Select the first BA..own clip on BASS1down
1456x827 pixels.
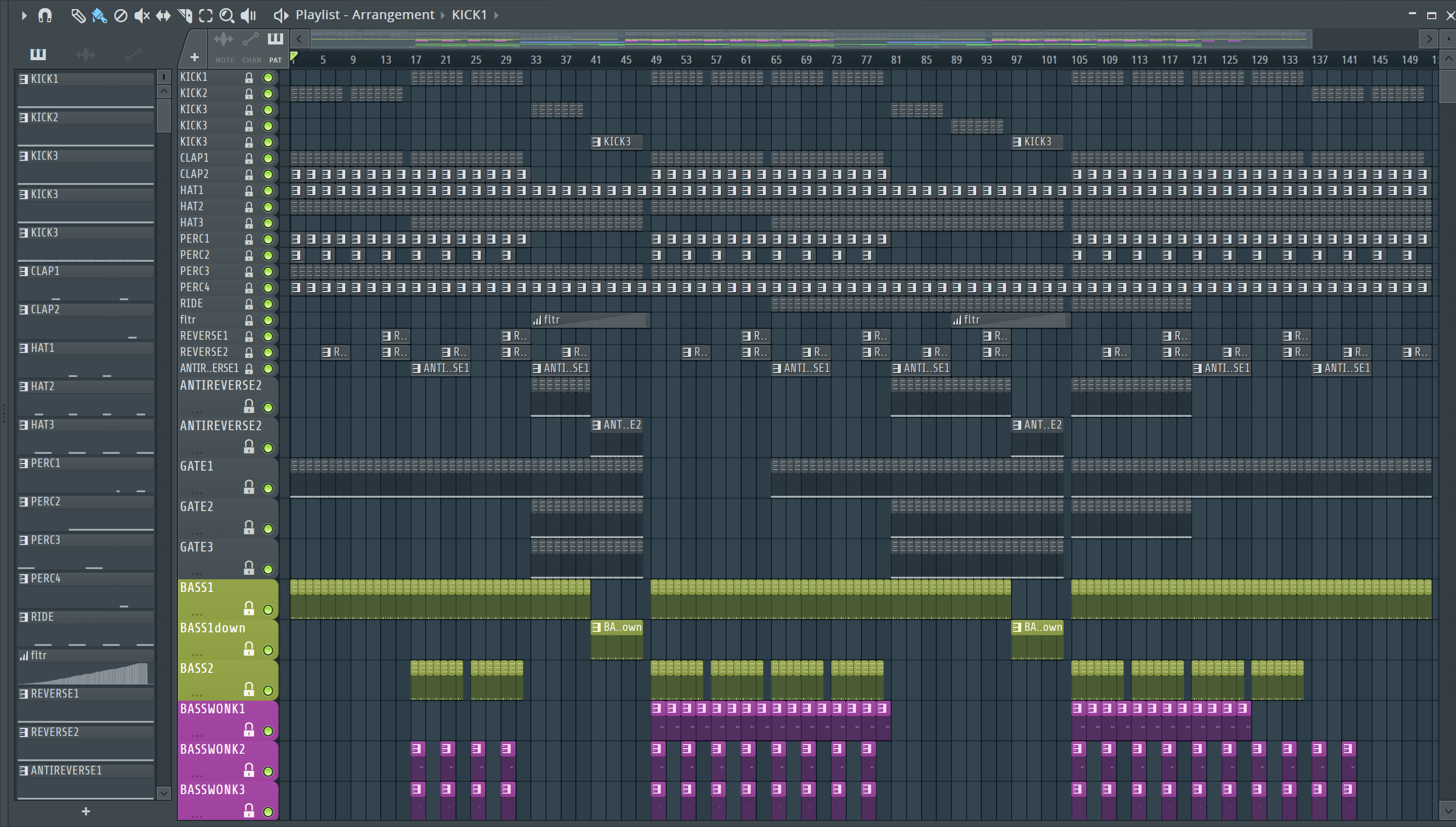pyautogui.click(x=617, y=639)
